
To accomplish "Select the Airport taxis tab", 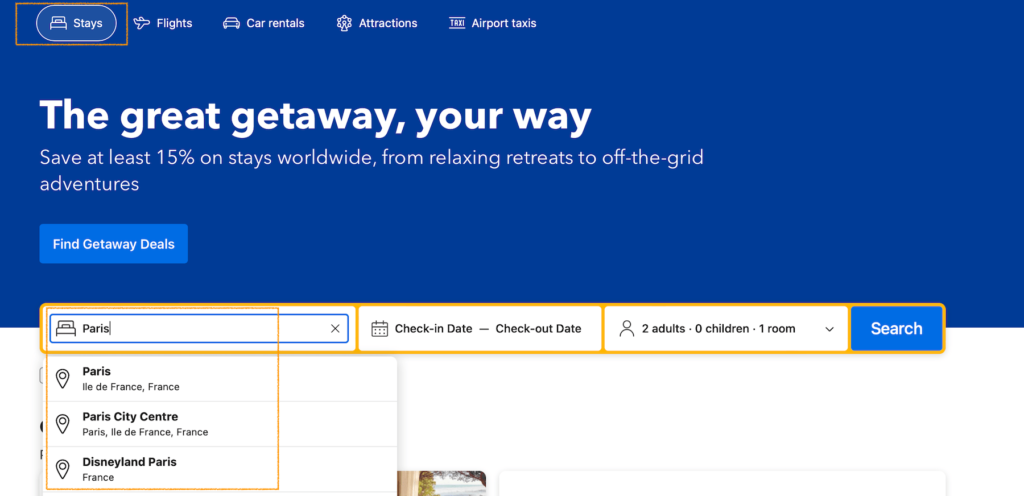I will pyautogui.click(x=492, y=23).
